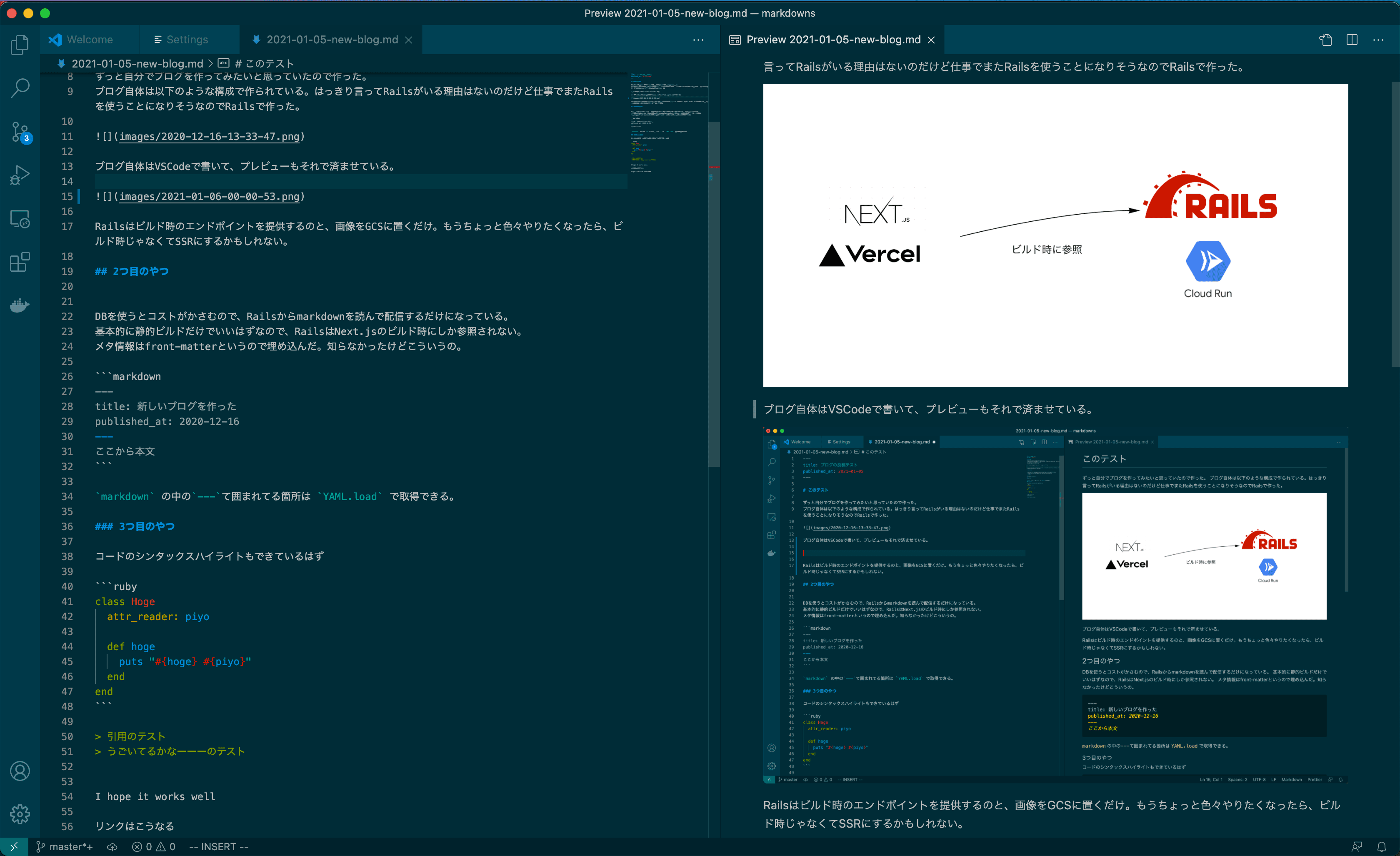Click line number 15 in the gutter

[x=67, y=197]
